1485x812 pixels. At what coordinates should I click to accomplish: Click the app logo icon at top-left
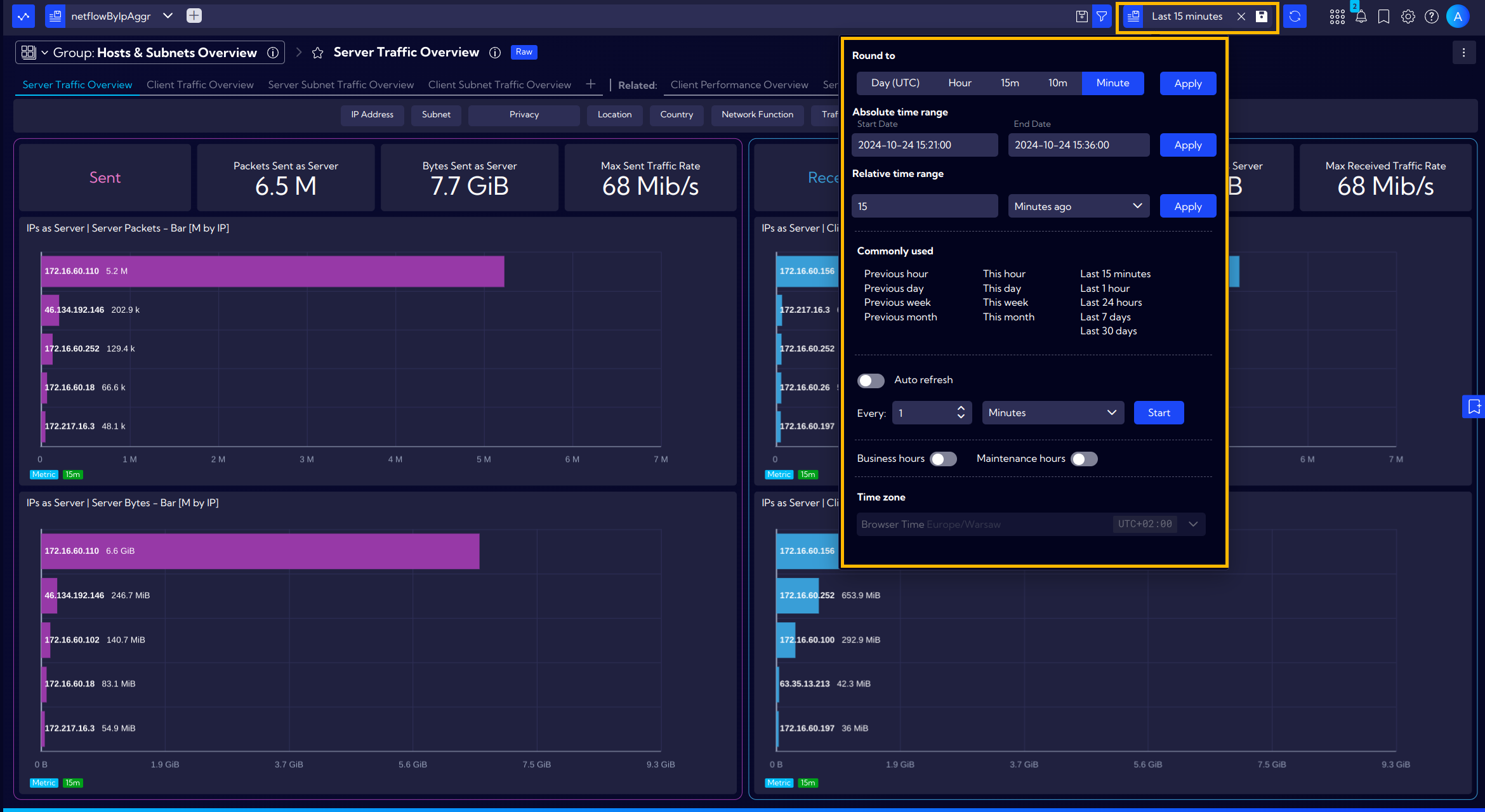[x=23, y=16]
